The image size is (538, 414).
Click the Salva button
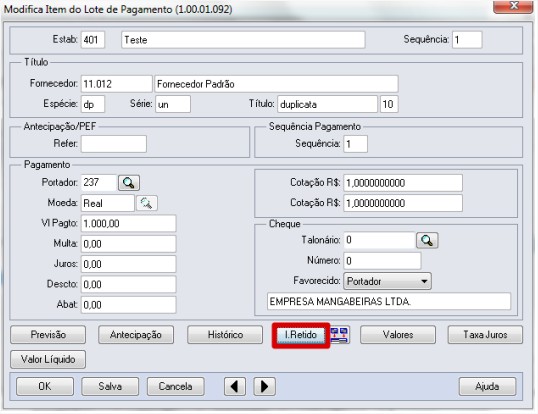[110, 387]
